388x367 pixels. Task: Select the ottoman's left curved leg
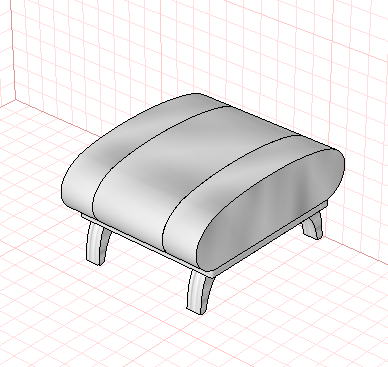pyautogui.click(x=98, y=243)
